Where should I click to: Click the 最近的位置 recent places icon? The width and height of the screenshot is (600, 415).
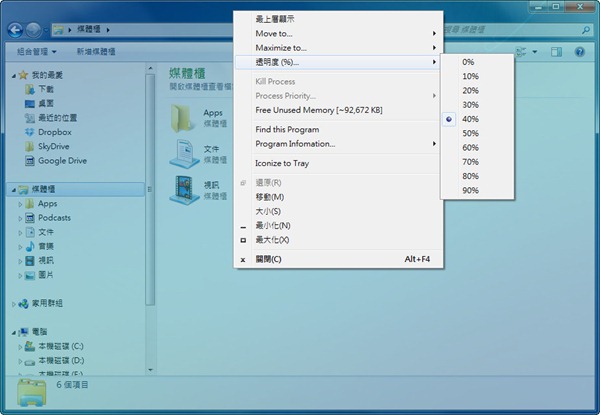tap(29, 118)
